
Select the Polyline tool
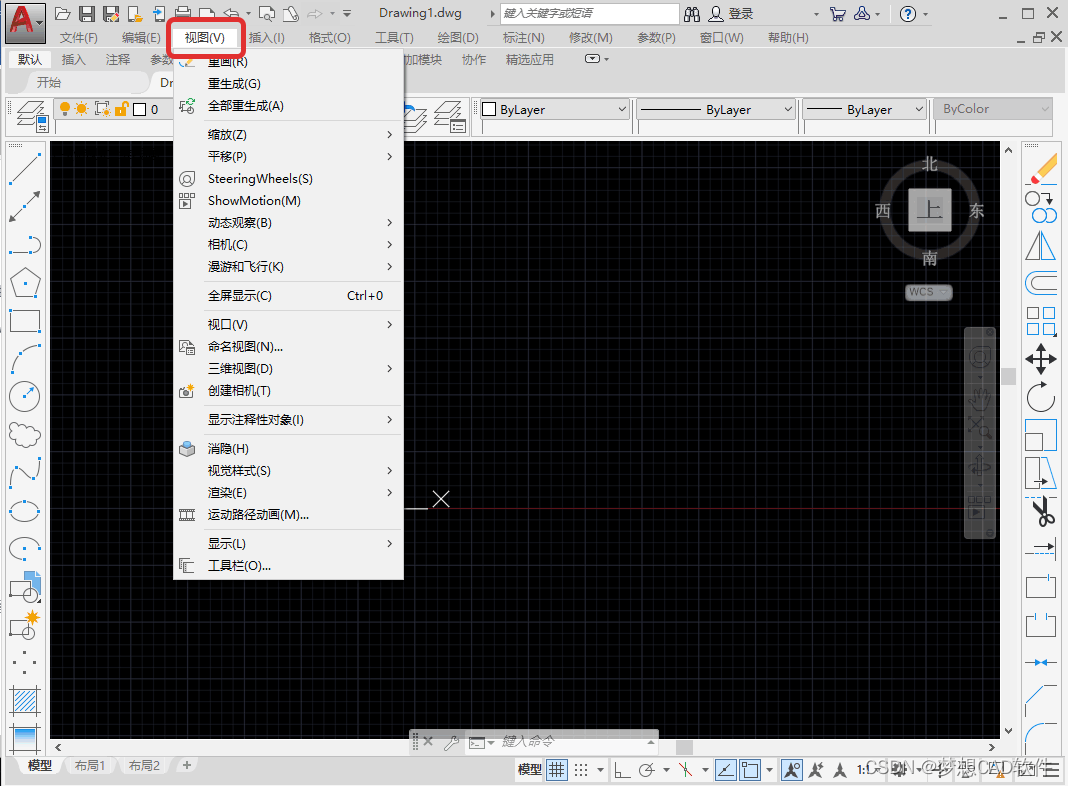[x=25, y=244]
